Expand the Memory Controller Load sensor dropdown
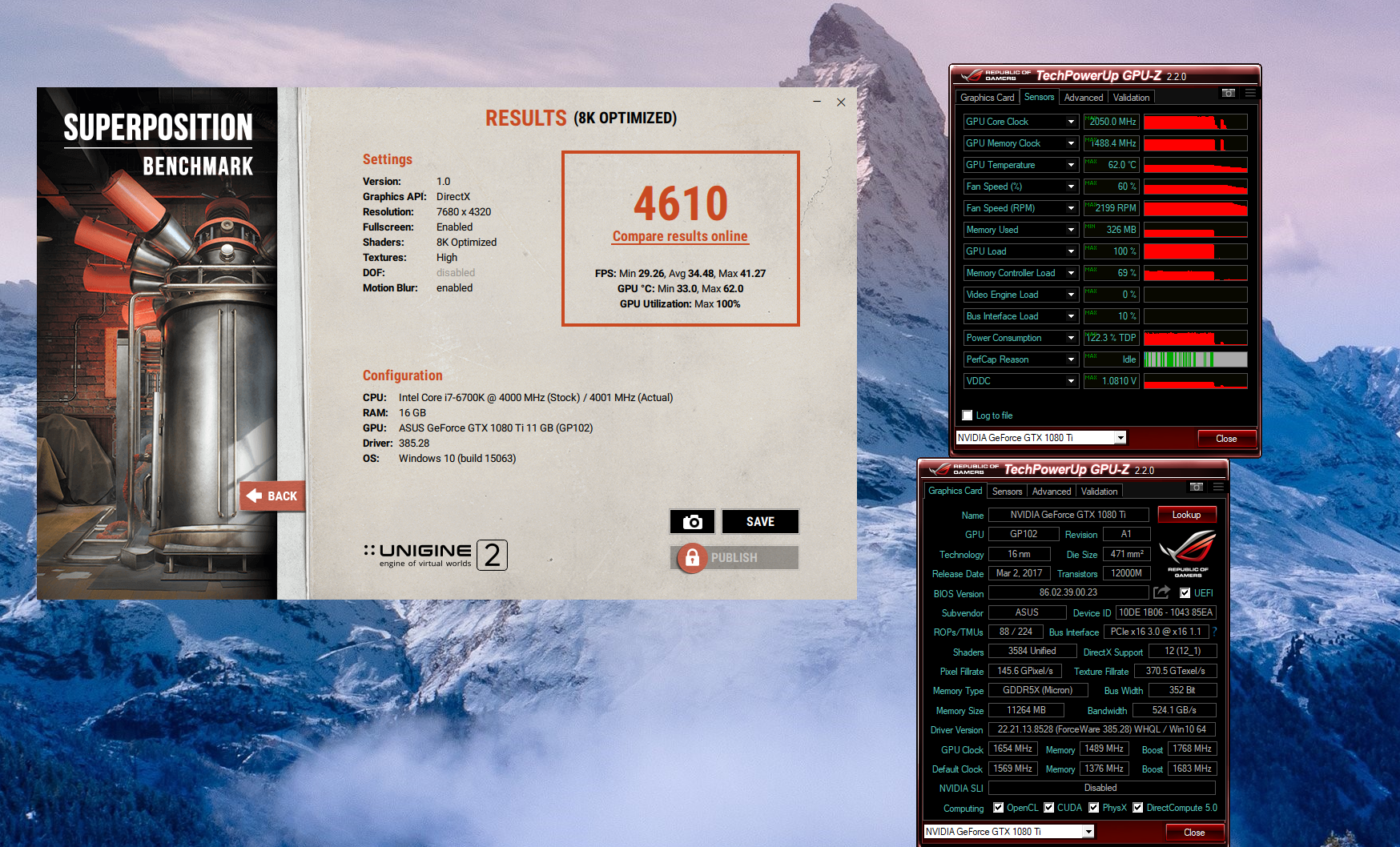Image resolution: width=1400 pixels, height=847 pixels. point(1071,273)
